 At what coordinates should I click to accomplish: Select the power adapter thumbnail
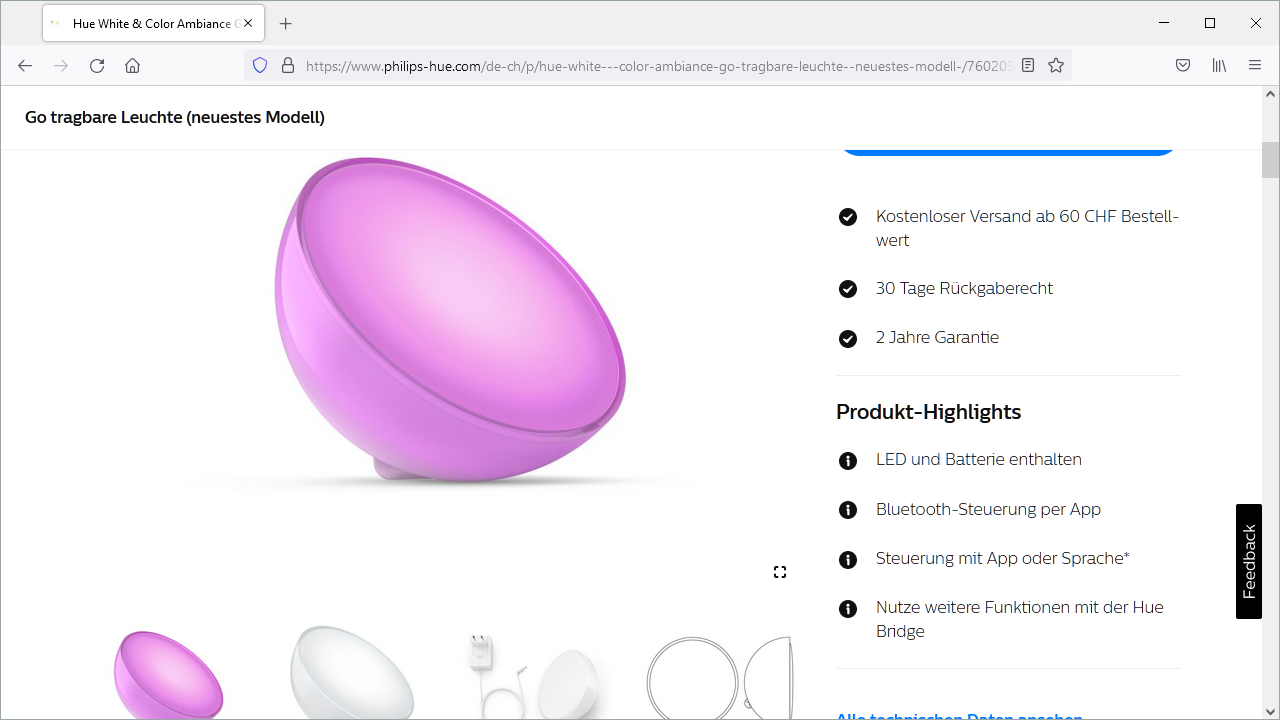pos(535,675)
